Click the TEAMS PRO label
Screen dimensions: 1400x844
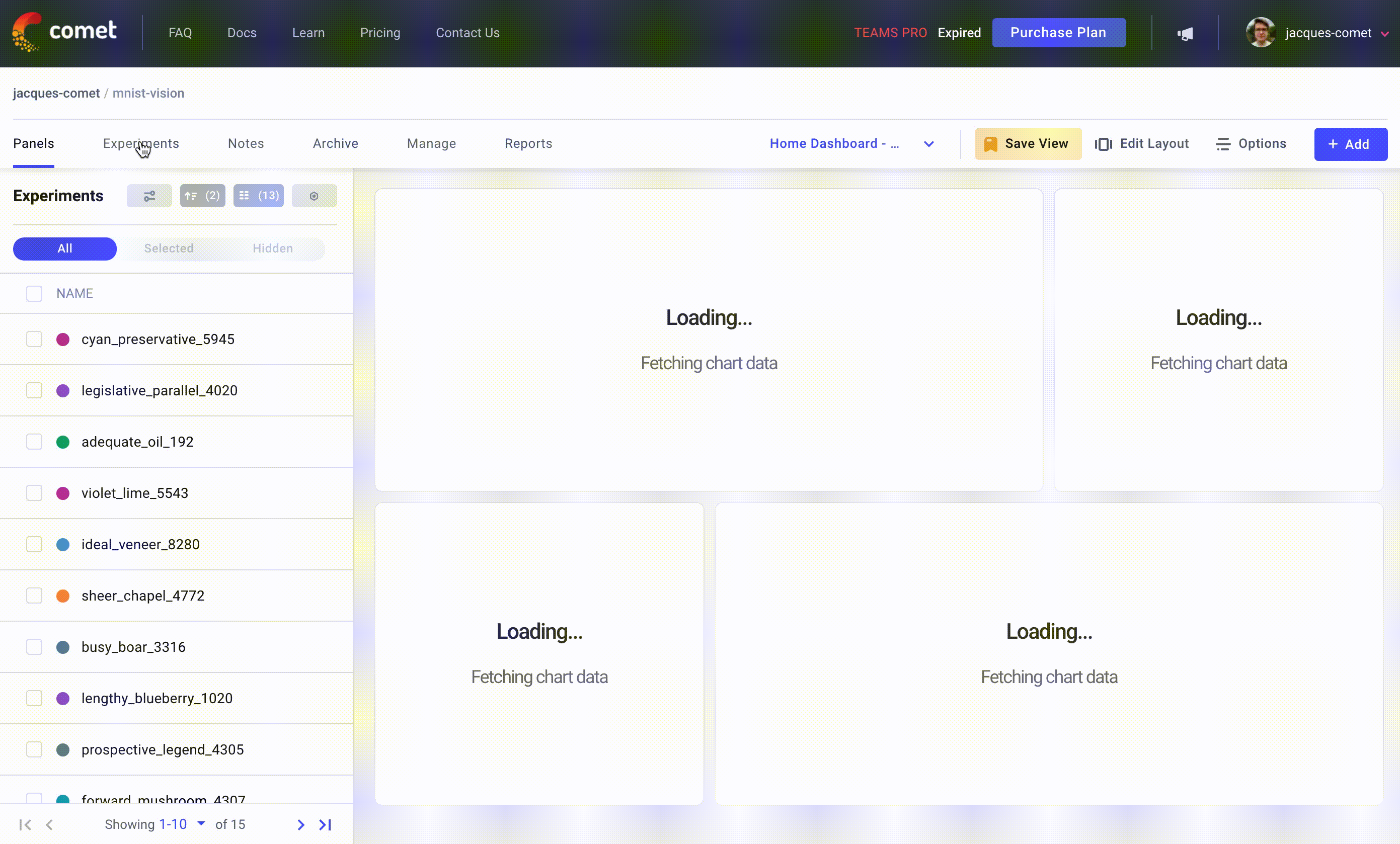pos(890,33)
